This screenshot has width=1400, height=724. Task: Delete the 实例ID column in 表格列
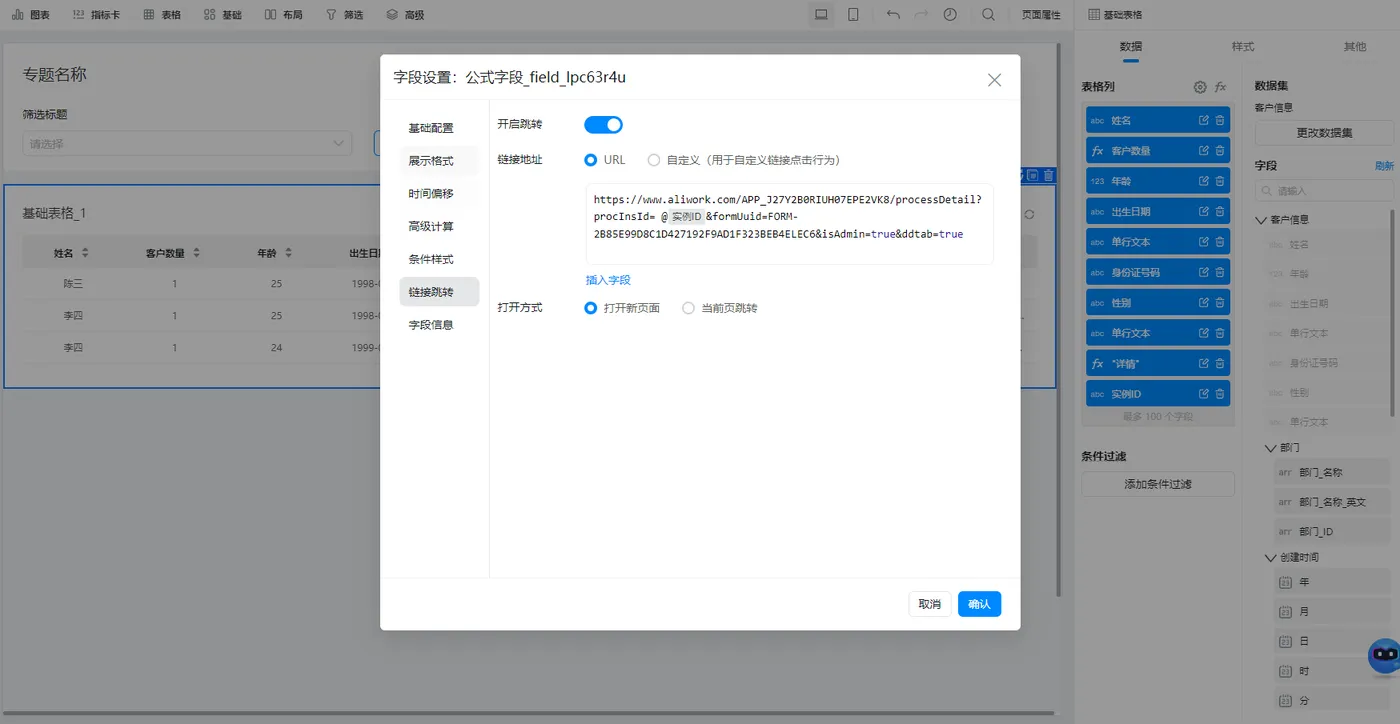coord(1220,394)
